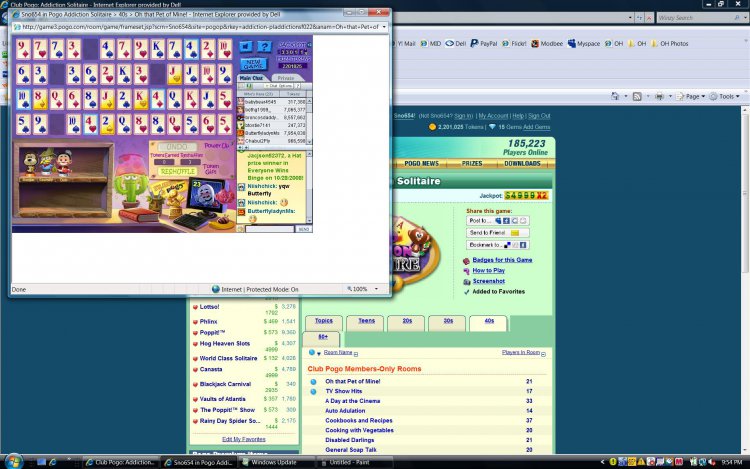Open the Tools menu dropdown
This screenshot has height=469, width=750.
(724, 96)
